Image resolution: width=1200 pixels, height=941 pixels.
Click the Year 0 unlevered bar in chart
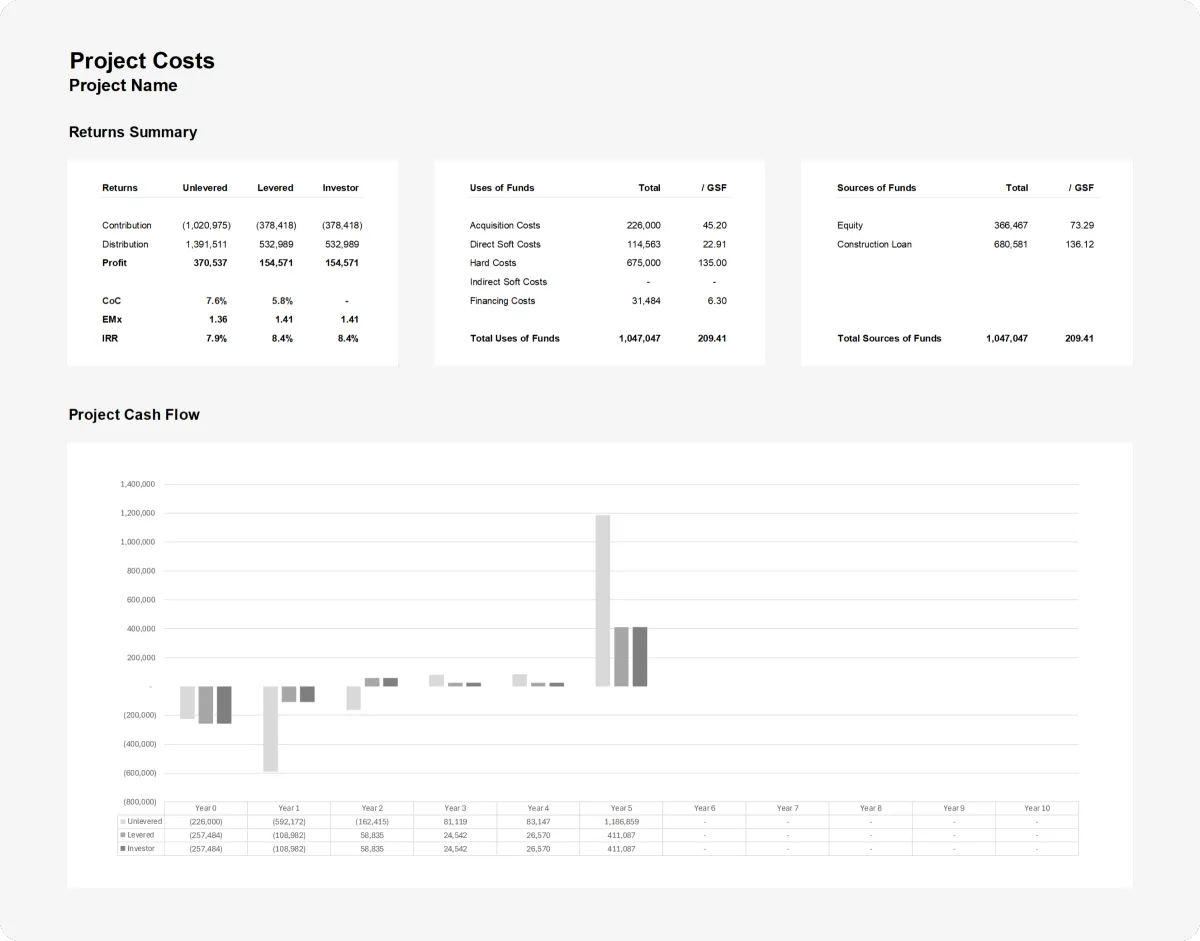[x=187, y=703]
